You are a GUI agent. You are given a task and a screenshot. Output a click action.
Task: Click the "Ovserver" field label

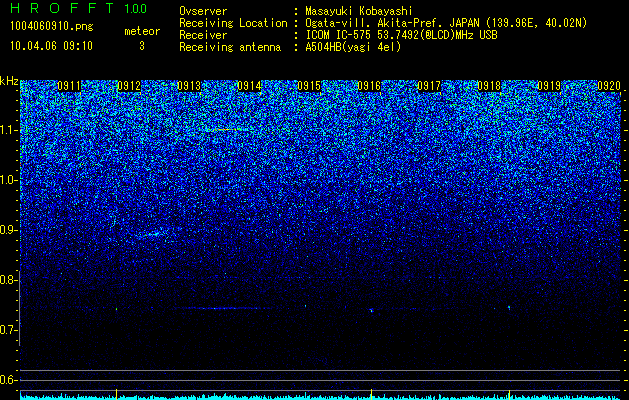pos(203,11)
